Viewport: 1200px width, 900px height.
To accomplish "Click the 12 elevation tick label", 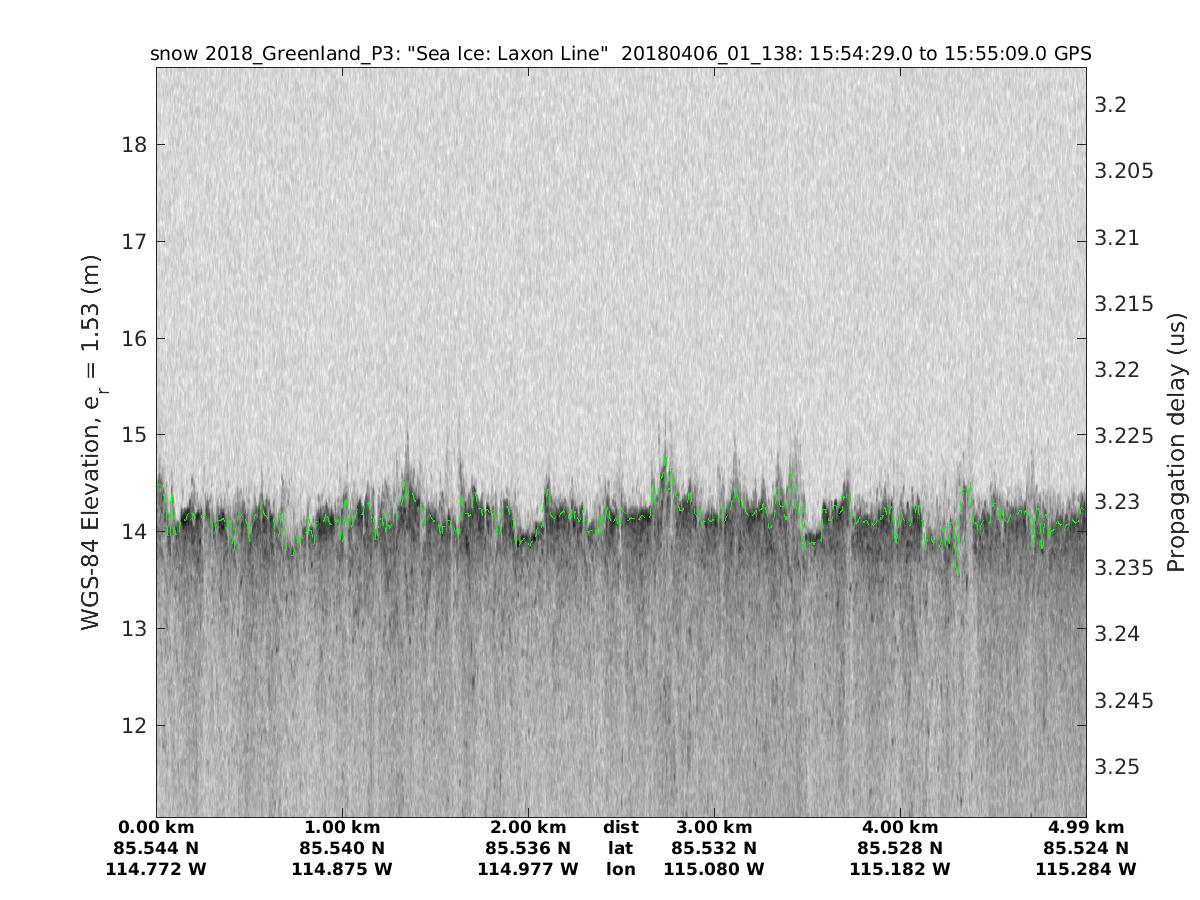I will point(135,725).
